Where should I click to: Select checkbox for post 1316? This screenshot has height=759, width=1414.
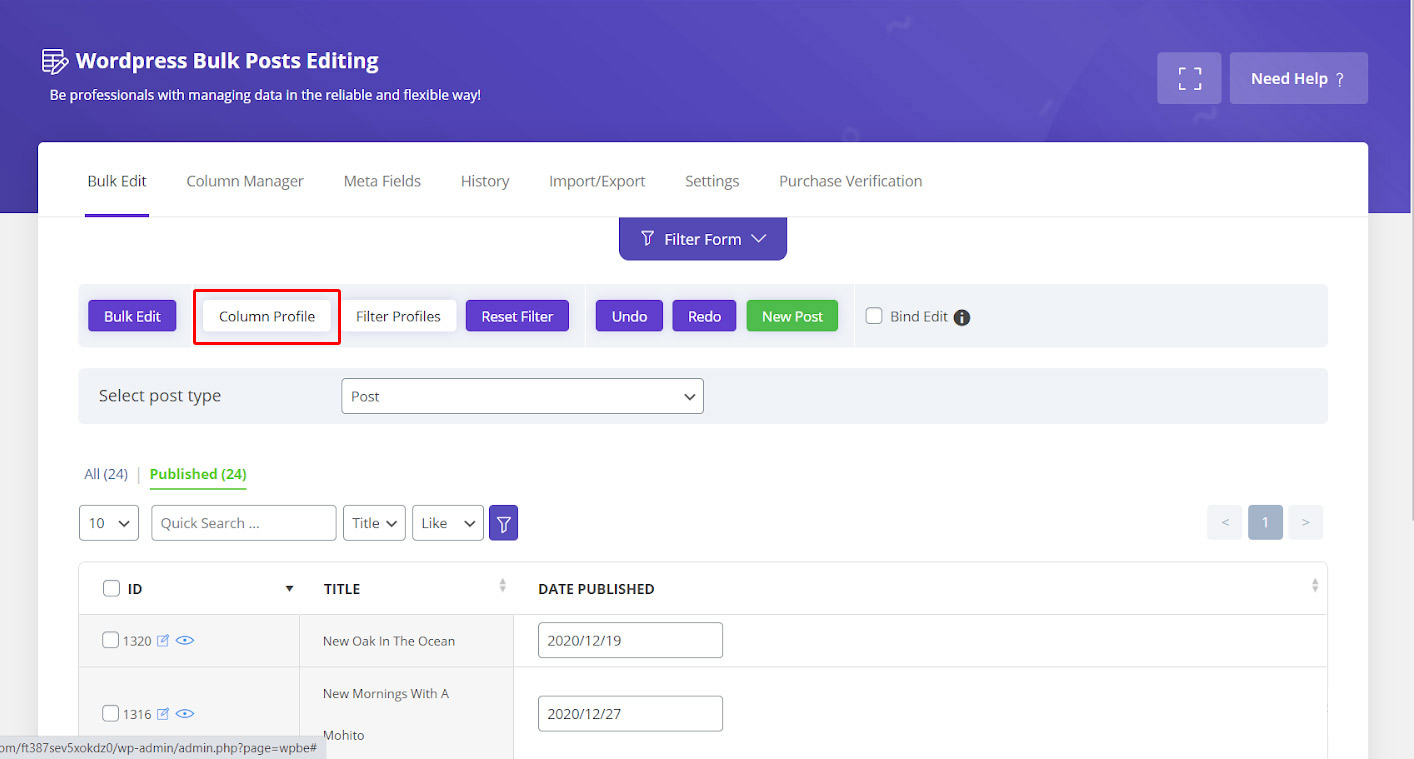coord(110,713)
